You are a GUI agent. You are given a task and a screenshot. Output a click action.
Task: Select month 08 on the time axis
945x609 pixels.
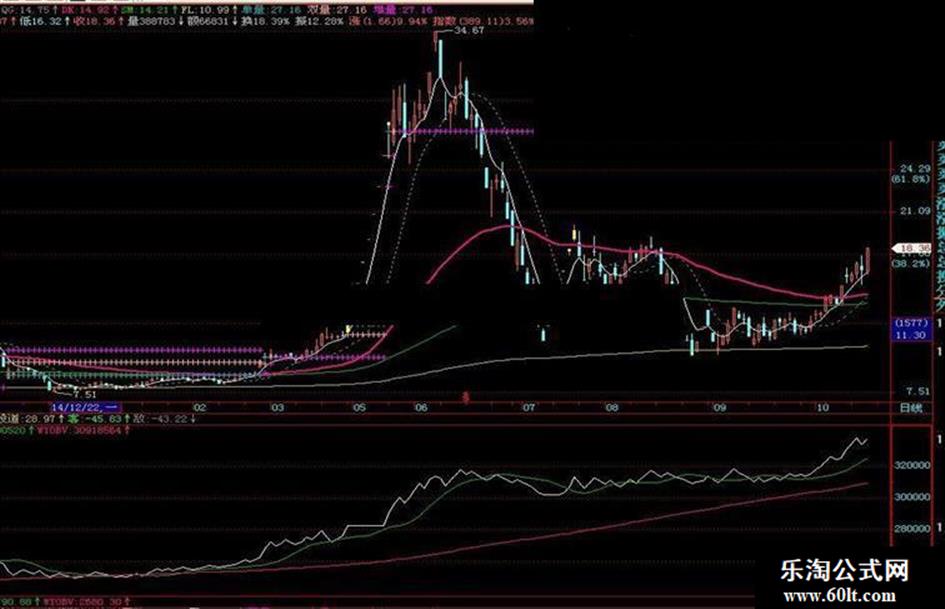click(x=612, y=408)
